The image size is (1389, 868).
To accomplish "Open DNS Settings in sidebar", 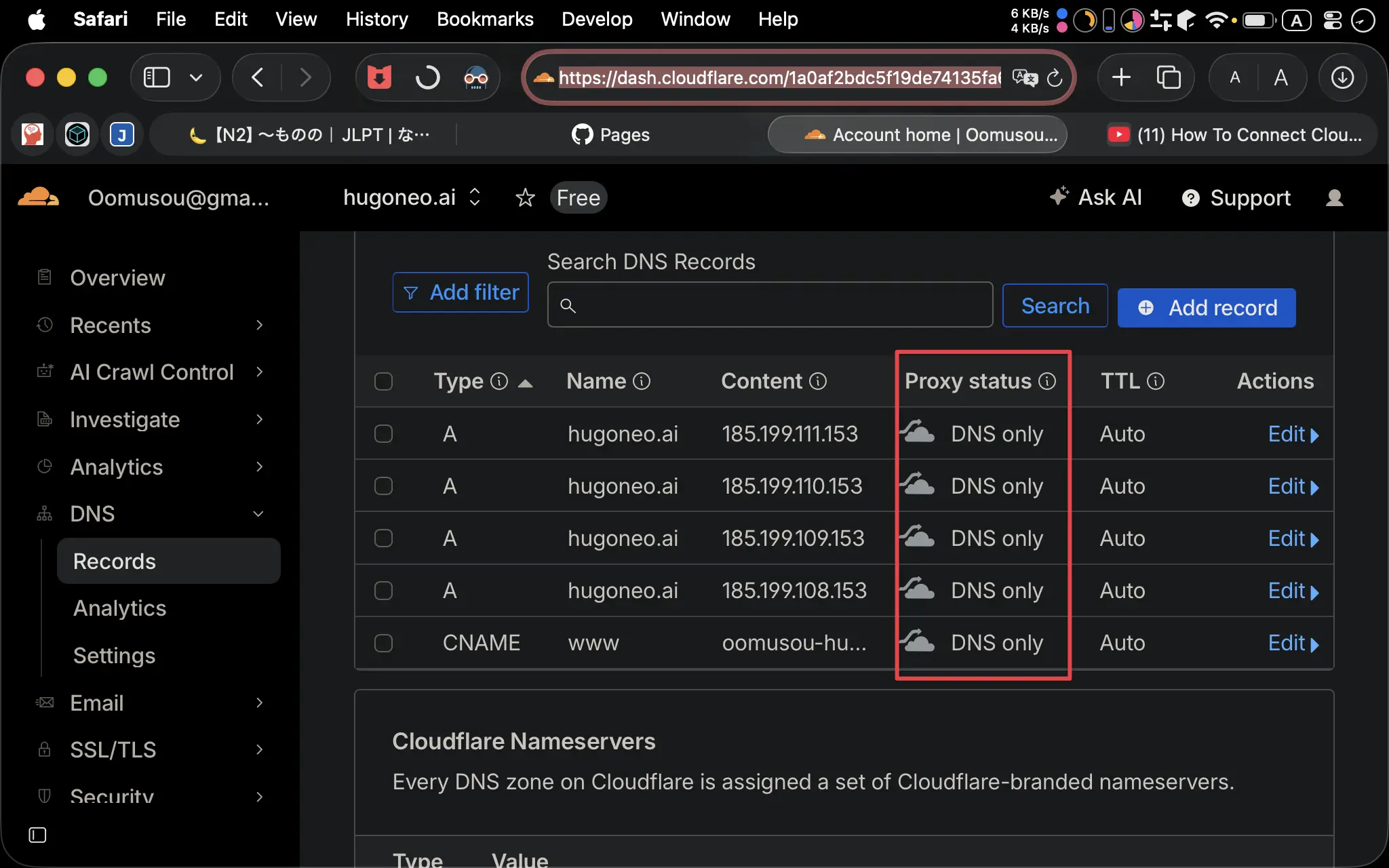I will pyautogui.click(x=114, y=655).
